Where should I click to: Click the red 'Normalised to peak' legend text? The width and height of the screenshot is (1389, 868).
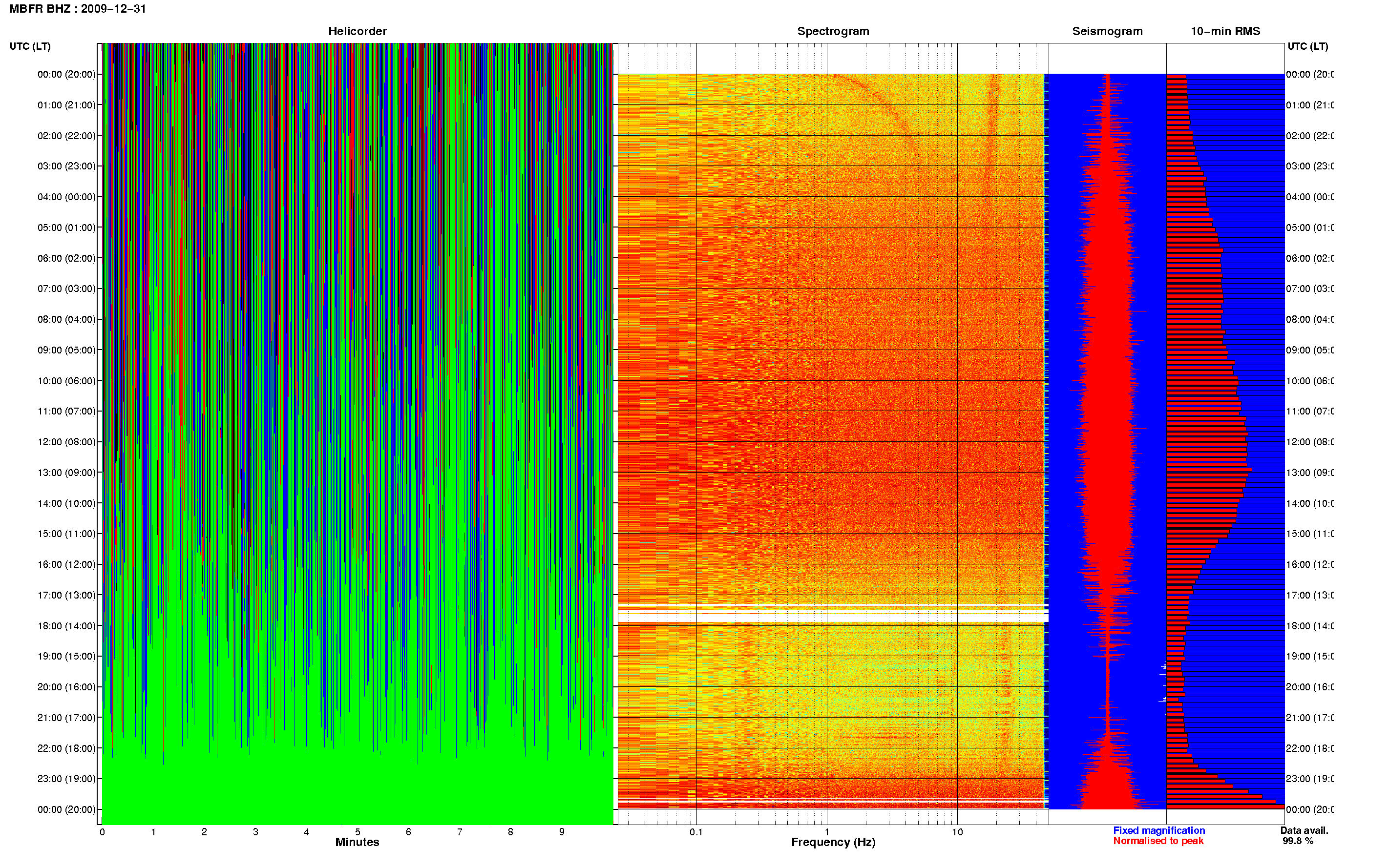[x=1158, y=841]
